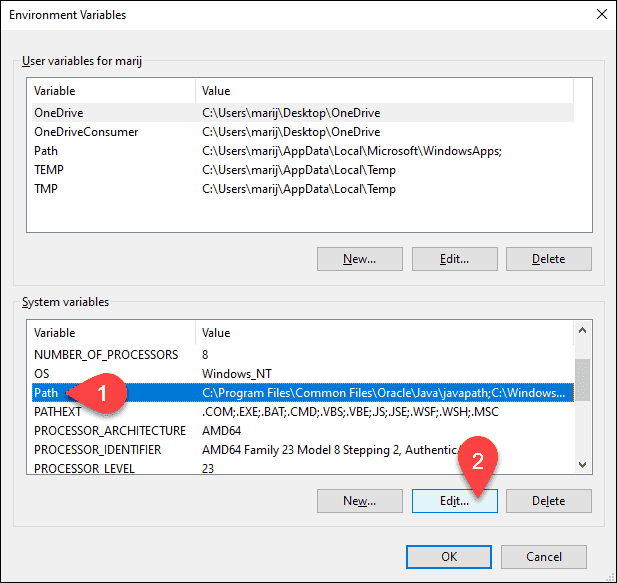Click Delete button under System variables
Image resolution: width=617 pixels, height=583 pixels.
click(x=548, y=500)
